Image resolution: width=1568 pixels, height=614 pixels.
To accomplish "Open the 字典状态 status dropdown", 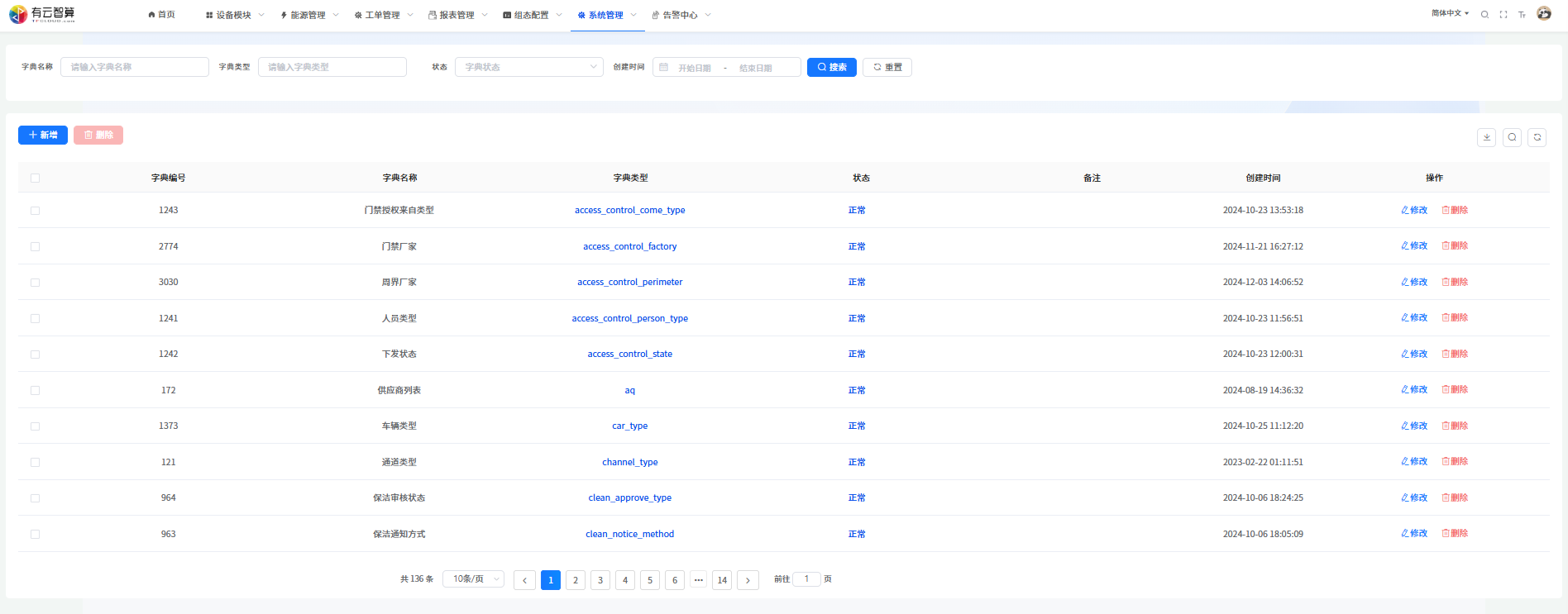I will click(x=528, y=67).
